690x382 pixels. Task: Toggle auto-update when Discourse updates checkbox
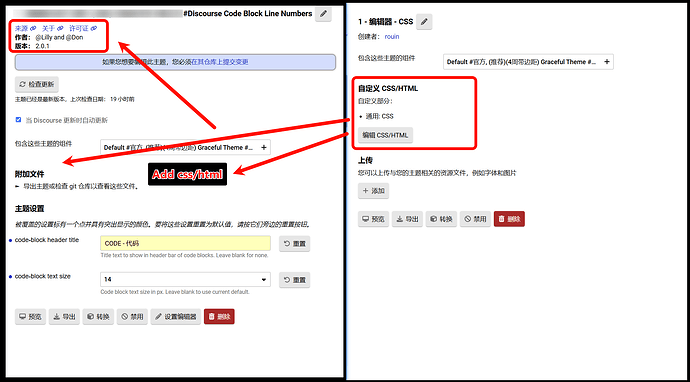pyautogui.click(x=18, y=120)
